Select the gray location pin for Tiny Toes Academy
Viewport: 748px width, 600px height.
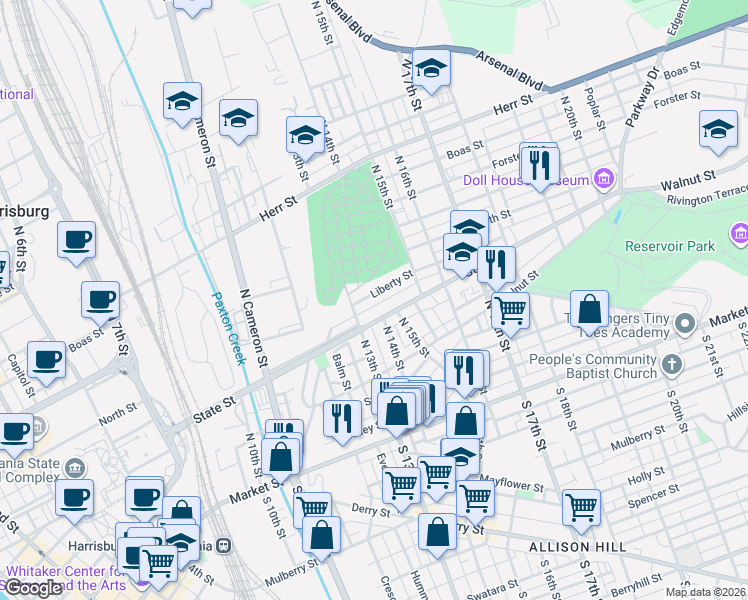coord(685,324)
